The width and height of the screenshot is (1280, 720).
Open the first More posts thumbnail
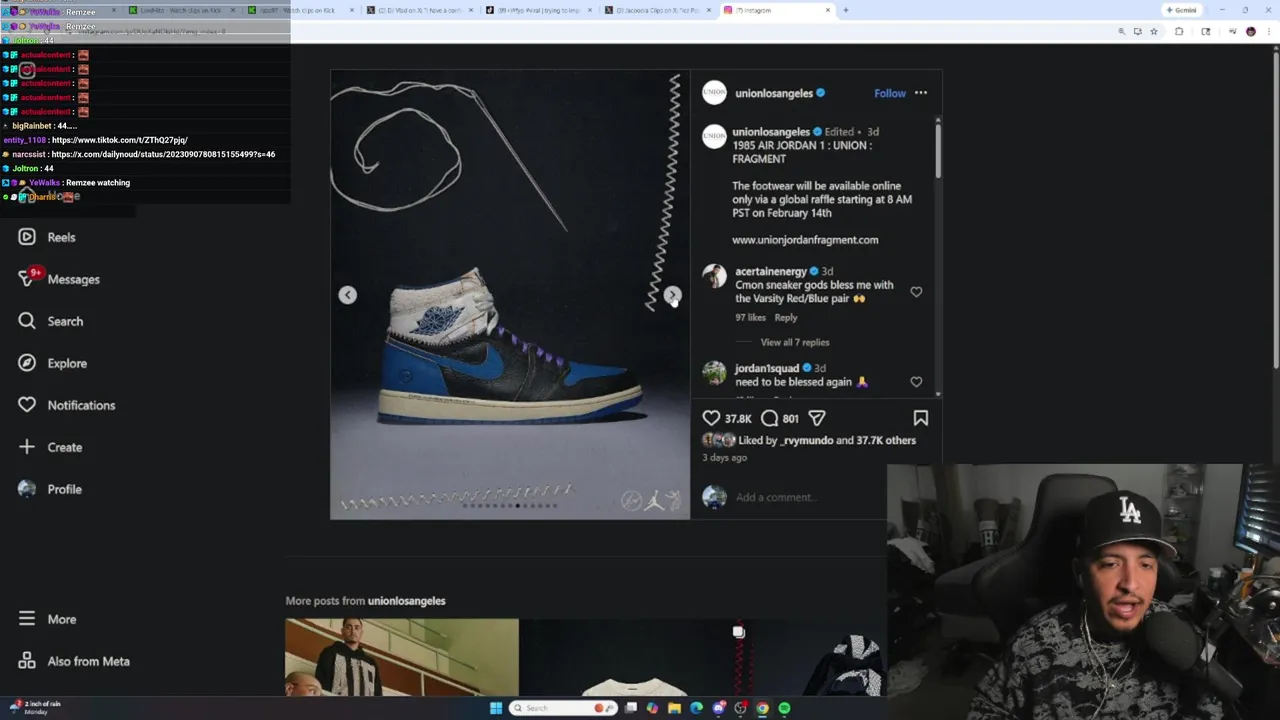[x=402, y=657]
